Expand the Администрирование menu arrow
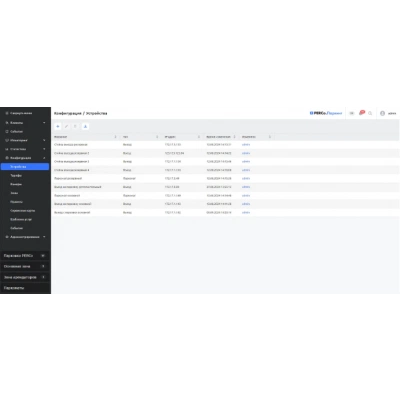The image size is (400, 400). [x=44, y=237]
